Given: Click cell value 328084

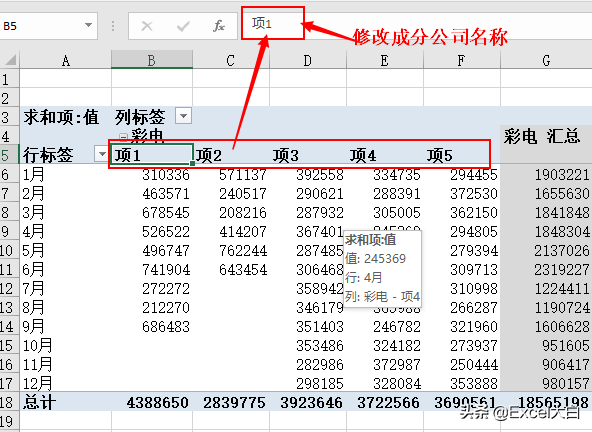Looking at the screenshot, I should (x=397, y=384).
